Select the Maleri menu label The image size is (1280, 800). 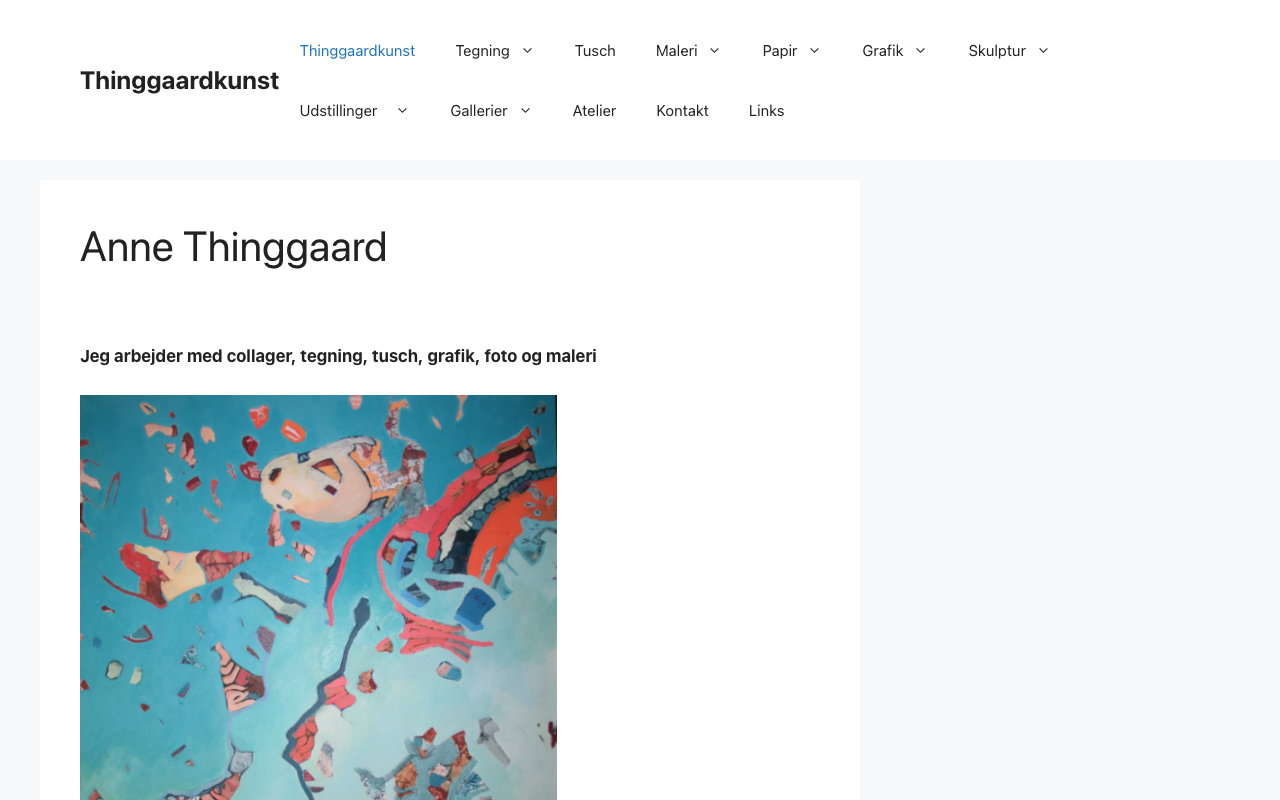click(x=677, y=50)
